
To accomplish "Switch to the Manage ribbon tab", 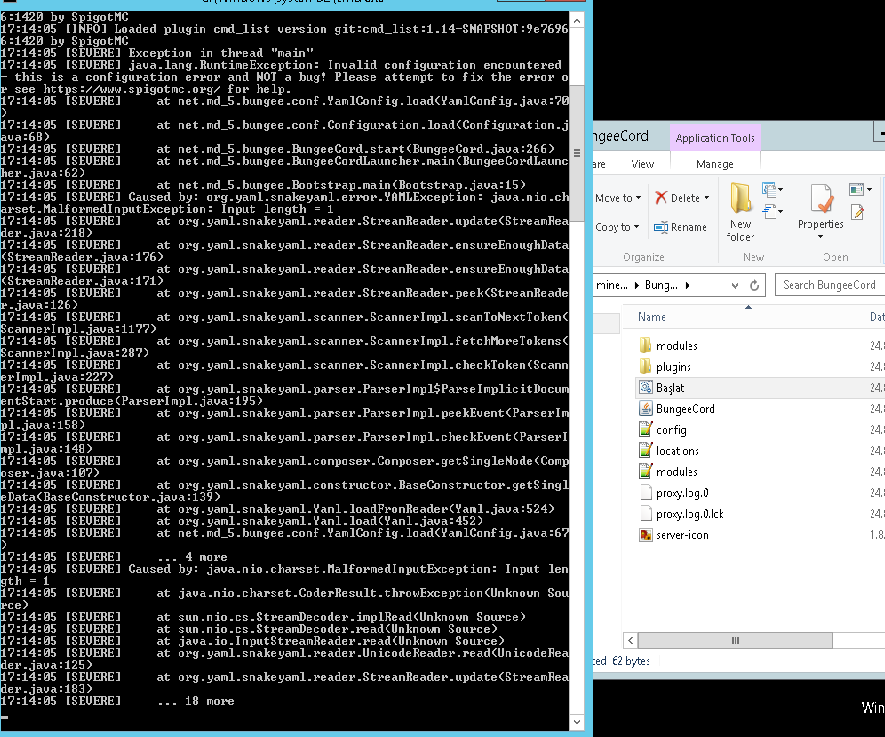I will click(715, 164).
